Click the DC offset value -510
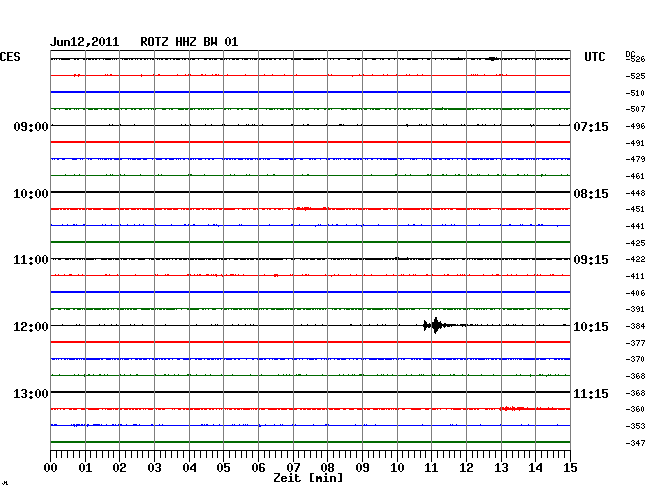Screen dimensions: 650x494 click(x=635, y=93)
